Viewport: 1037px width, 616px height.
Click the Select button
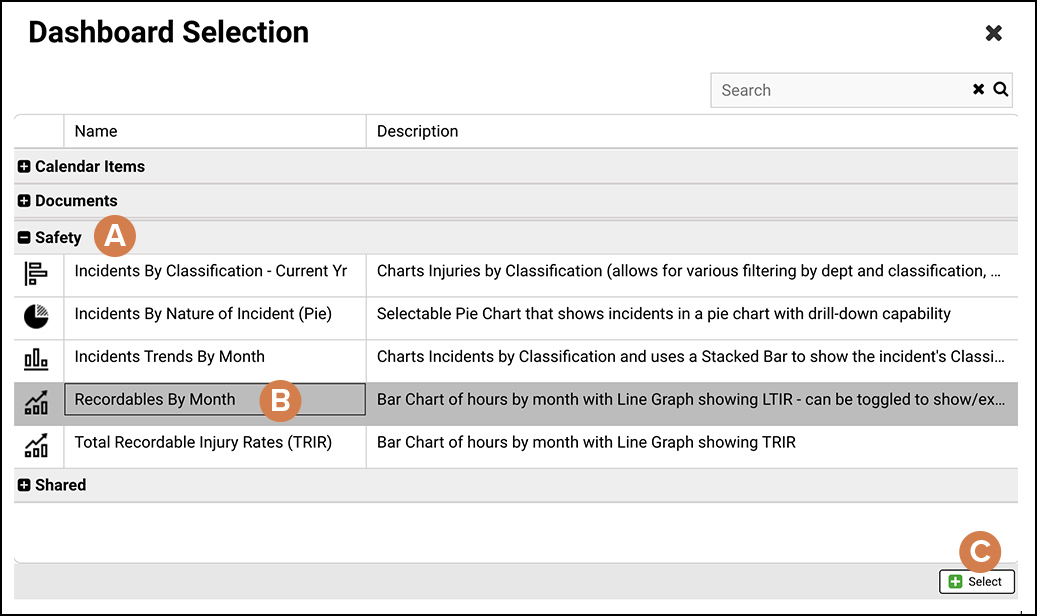coord(977,581)
